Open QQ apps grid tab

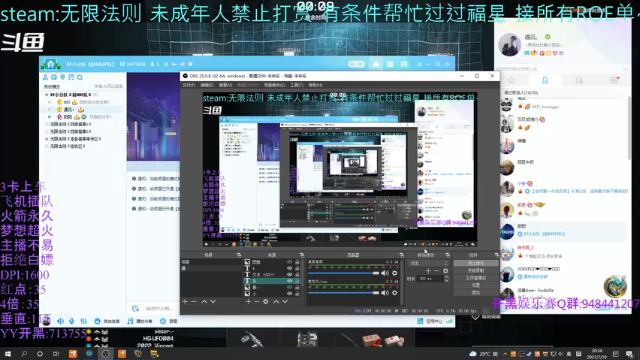click(x=614, y=80)
